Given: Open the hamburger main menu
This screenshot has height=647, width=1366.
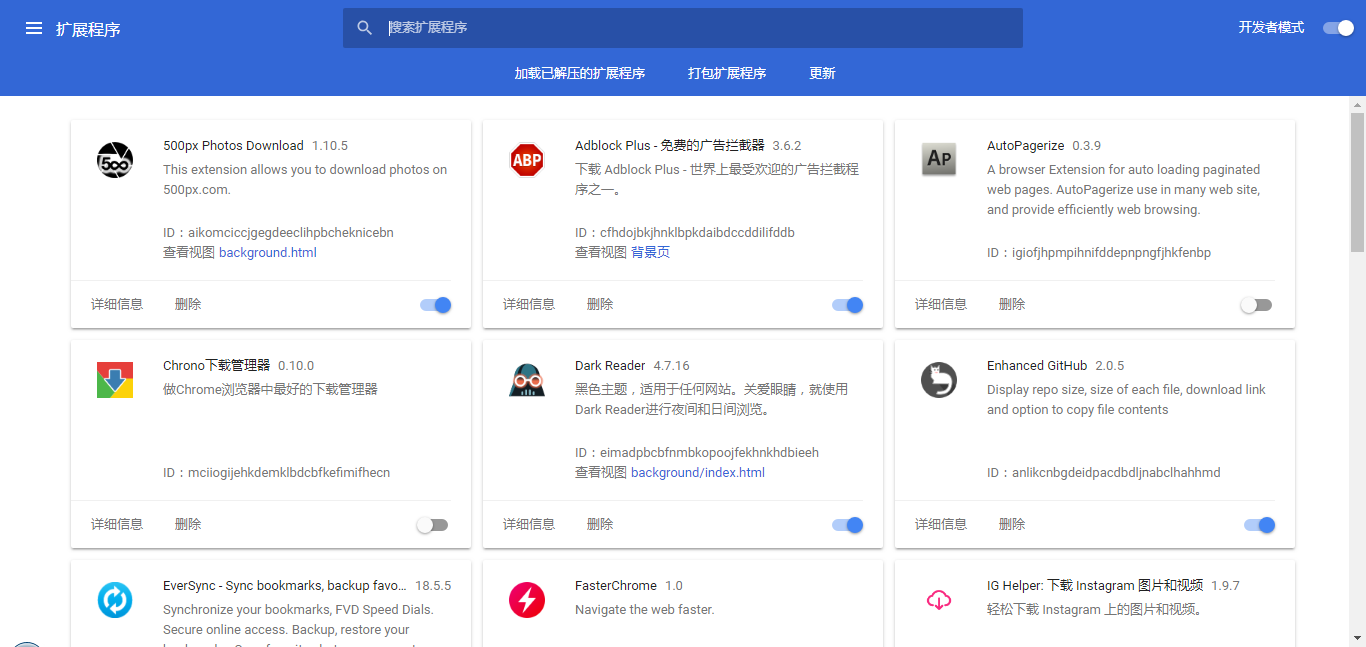Looking at the screenshot, I should 34,28.
